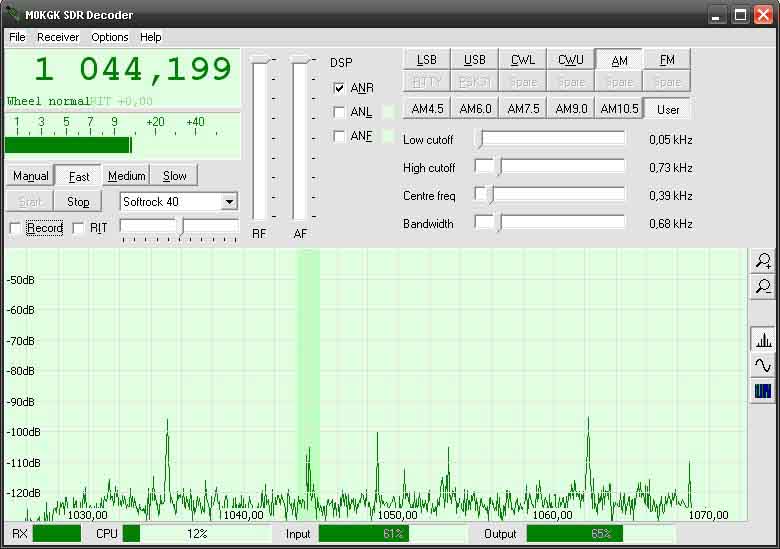Click the RF gain vertical slider
Image resolution: width=780 pixels, height=549 pixels.
coord(260,138)
